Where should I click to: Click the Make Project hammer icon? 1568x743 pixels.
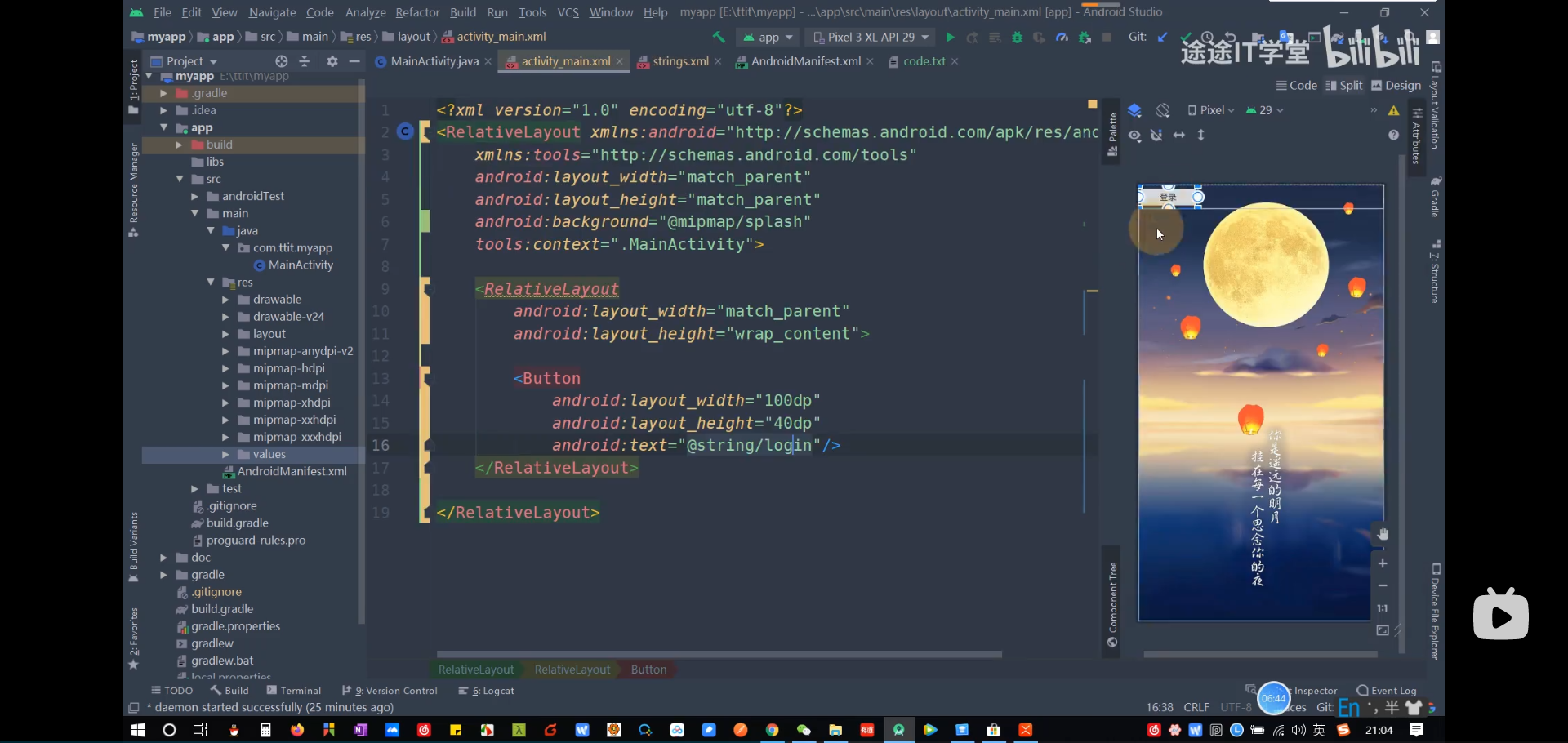[x=719, y=38]
